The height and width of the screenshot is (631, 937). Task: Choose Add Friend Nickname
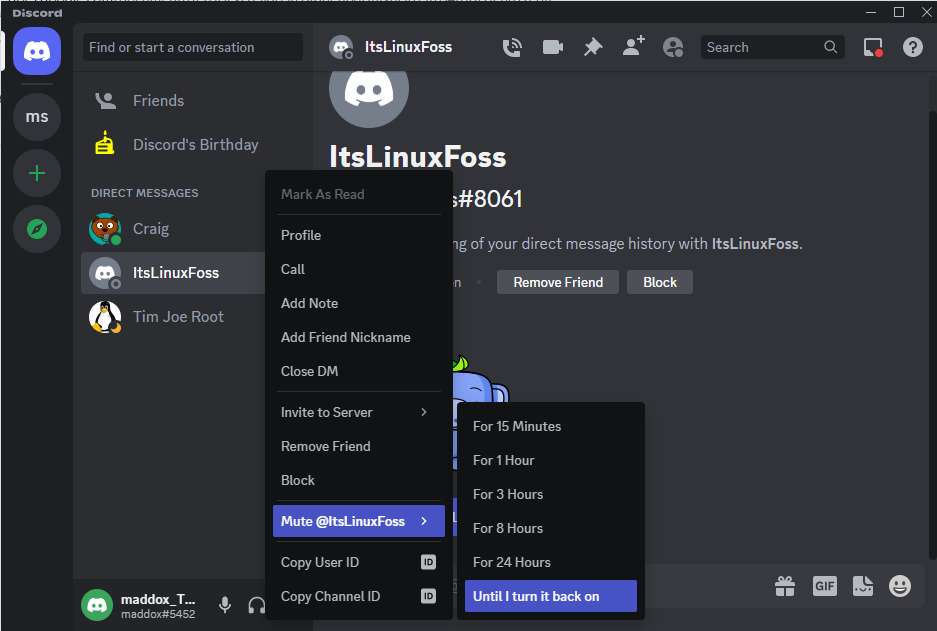click(359, 338)
